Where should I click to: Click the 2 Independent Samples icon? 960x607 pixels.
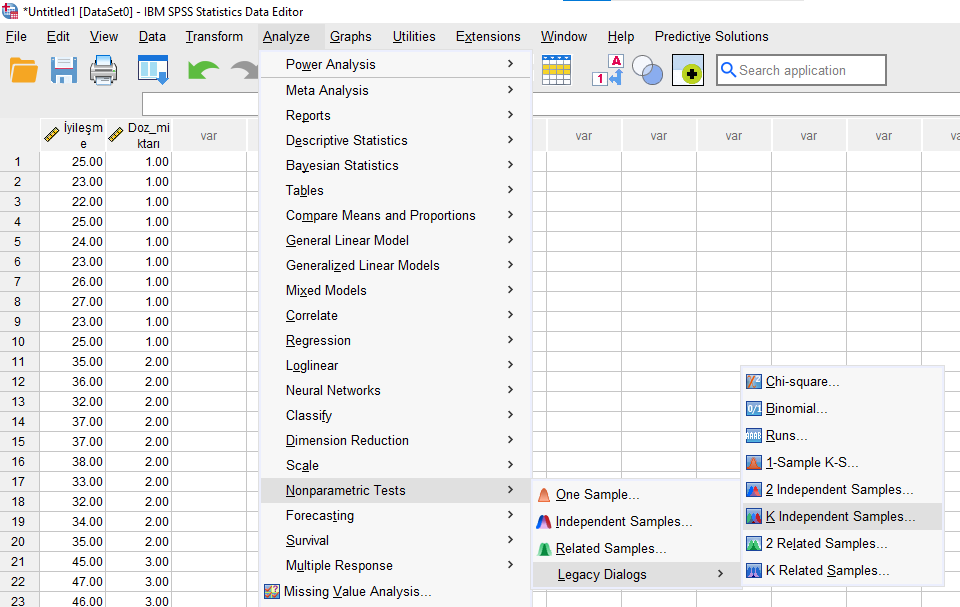(x=754, y=489)
